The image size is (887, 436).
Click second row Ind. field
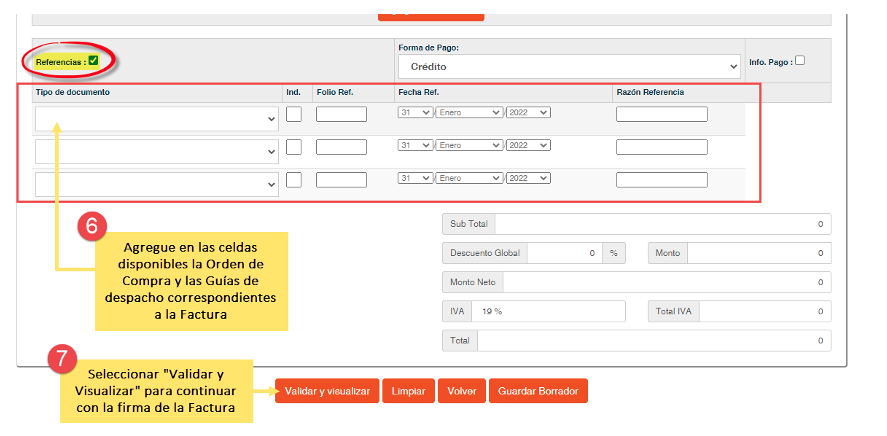click(294, 147)
